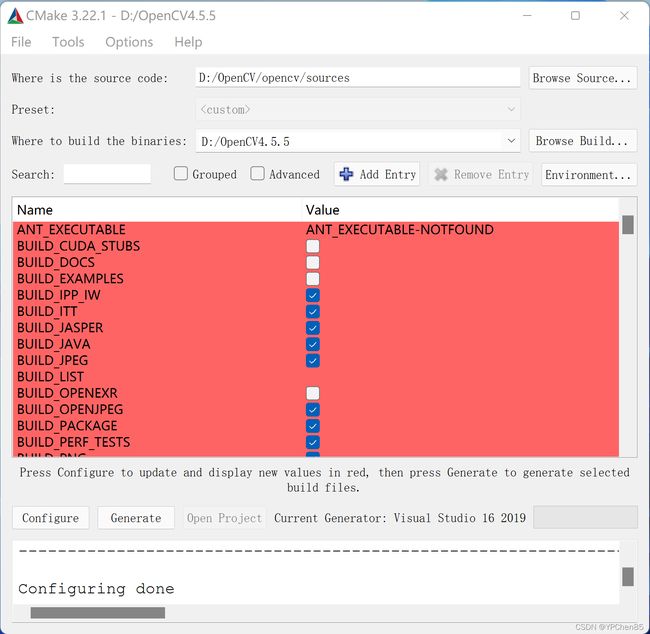This screenshot has height=634, width=650.
Task: Click the output log horizontal scrollbar thumb
Action: 98,612
